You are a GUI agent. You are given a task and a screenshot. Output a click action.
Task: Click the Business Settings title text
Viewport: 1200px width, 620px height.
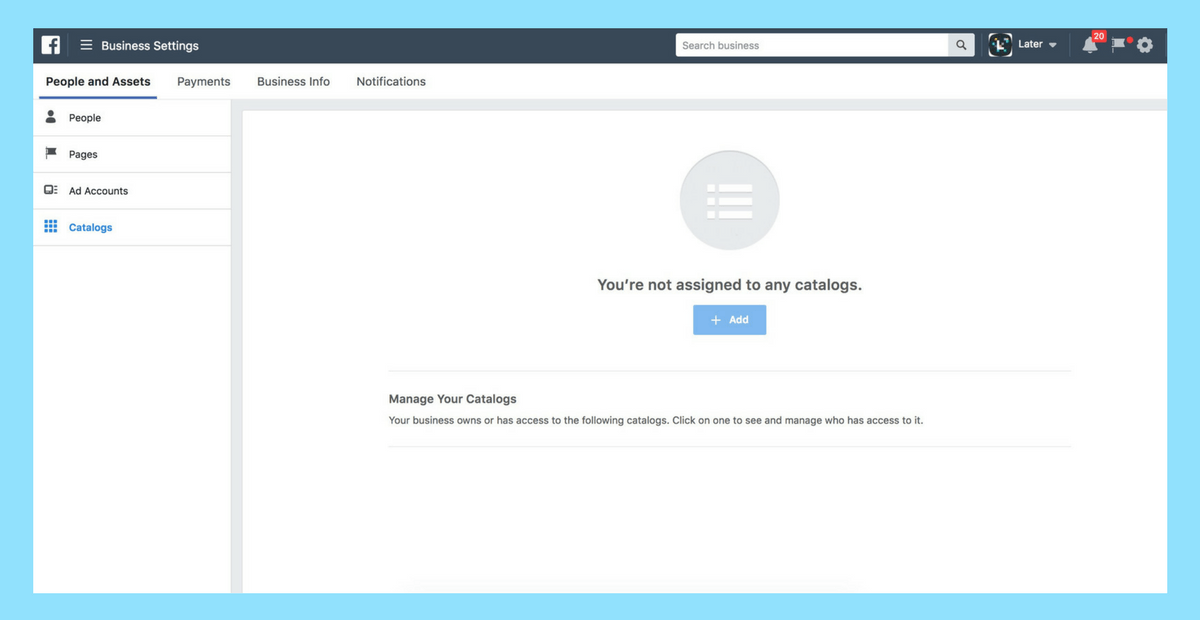tap(150, 46)
